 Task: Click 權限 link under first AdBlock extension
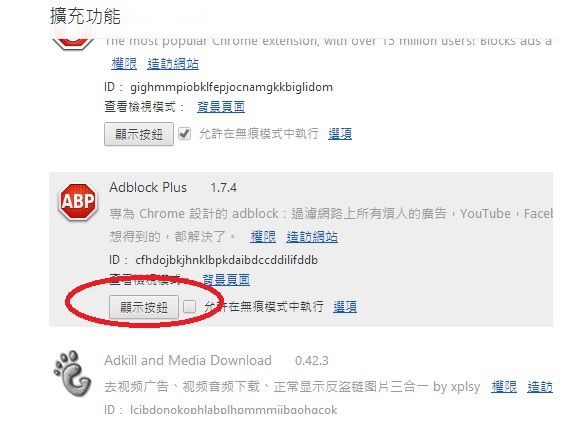124,64
